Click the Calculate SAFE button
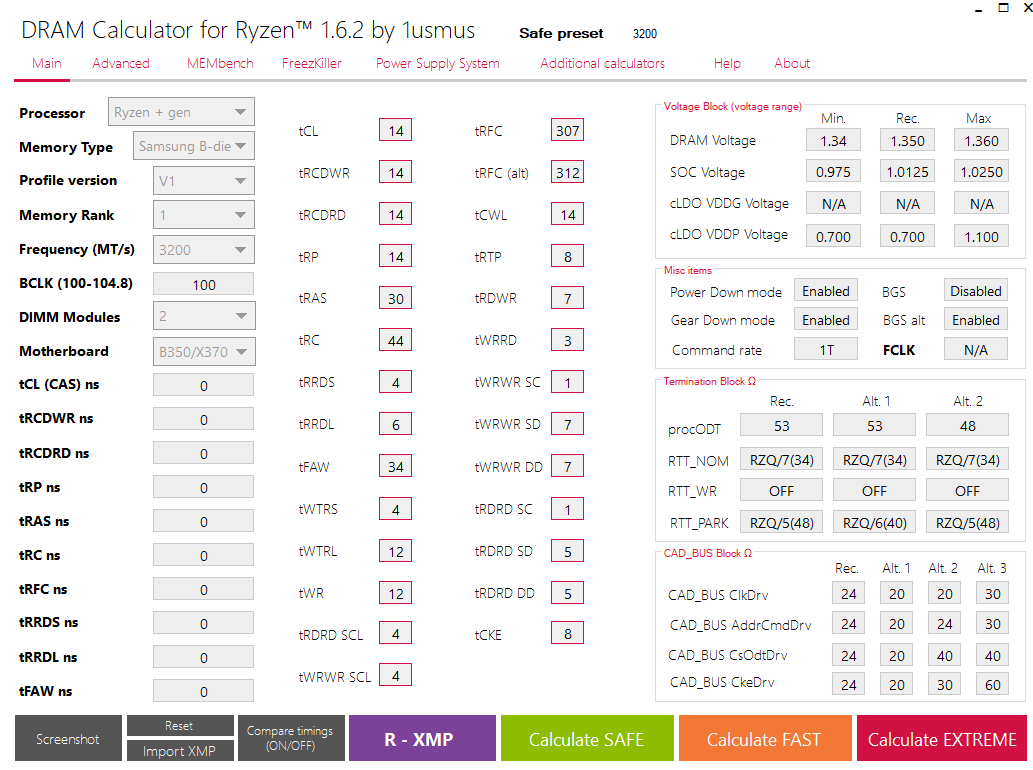Viewport: 1033px width, 770px height. coord(586,738)
